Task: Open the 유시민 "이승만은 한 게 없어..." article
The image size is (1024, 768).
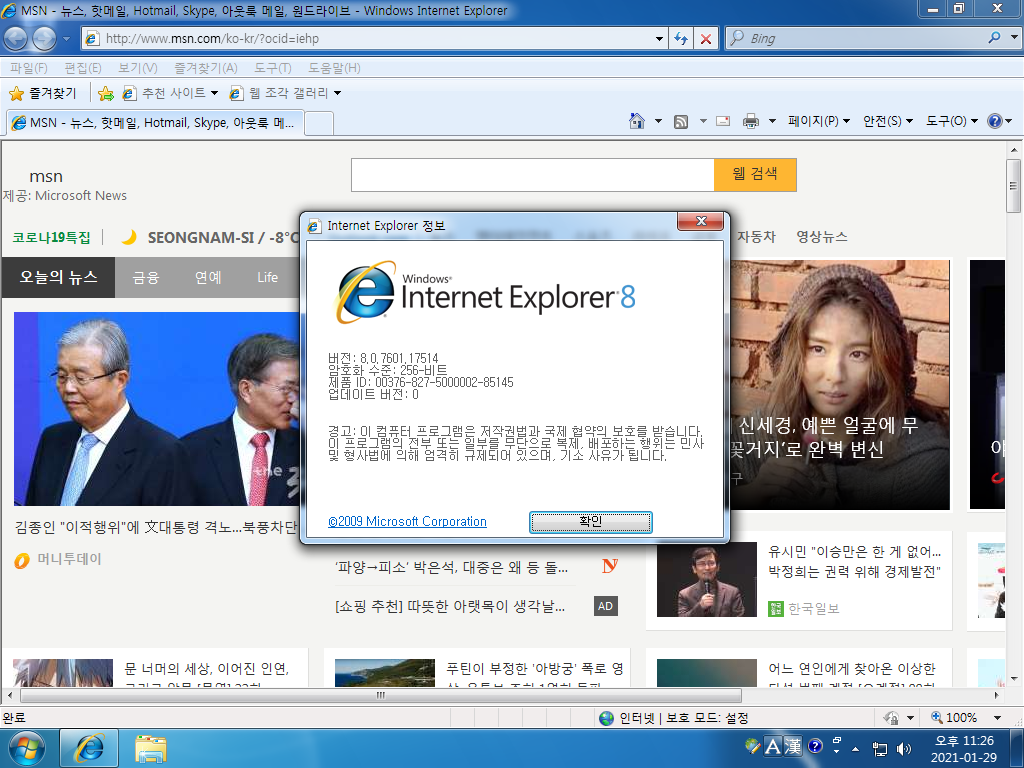Action: click(x=854, y=562)
